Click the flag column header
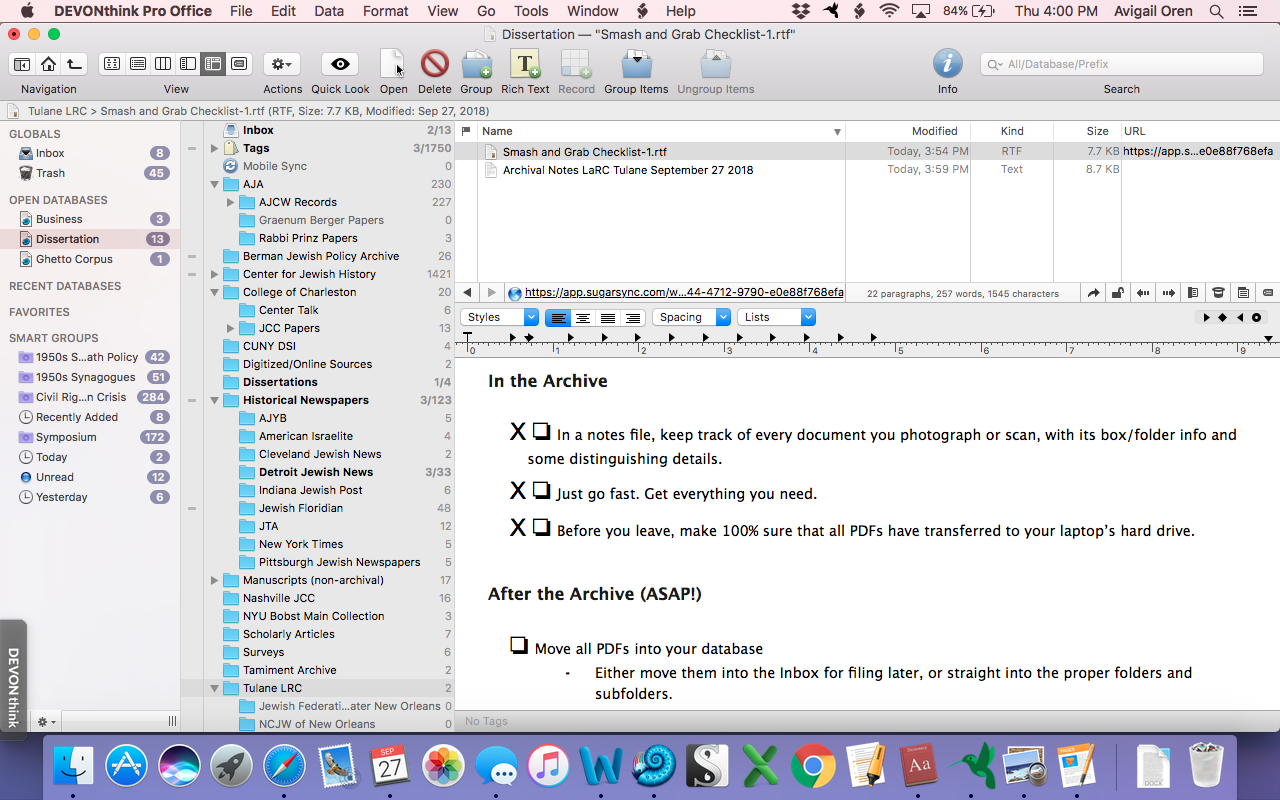Viewport: 1280px width, 800px height. point(466,131)
